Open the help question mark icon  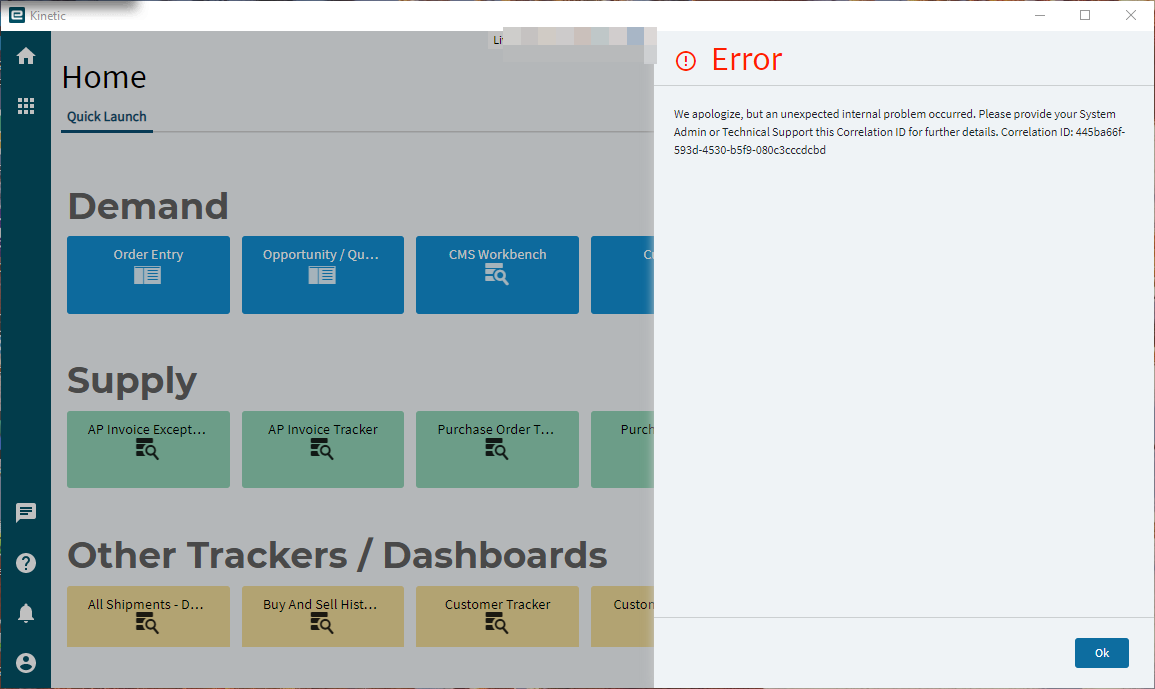[26, 563]
